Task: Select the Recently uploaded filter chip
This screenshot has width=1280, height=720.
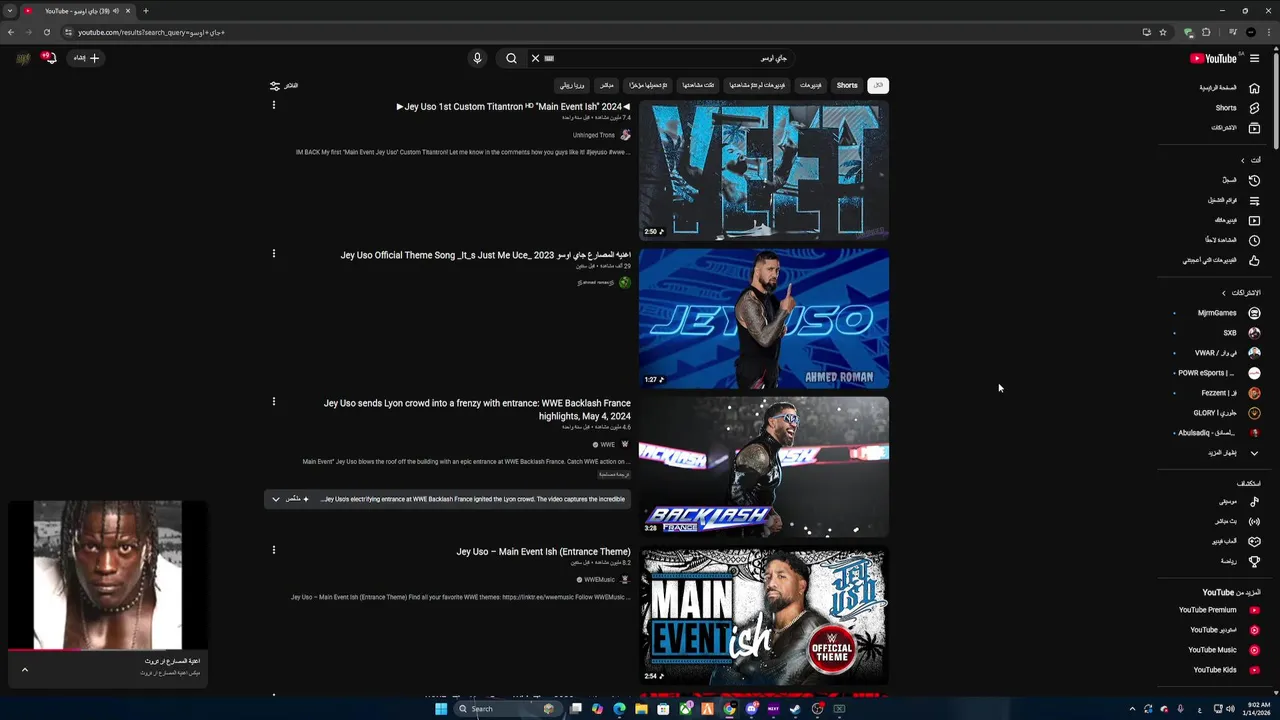Action: click(648, 85)
